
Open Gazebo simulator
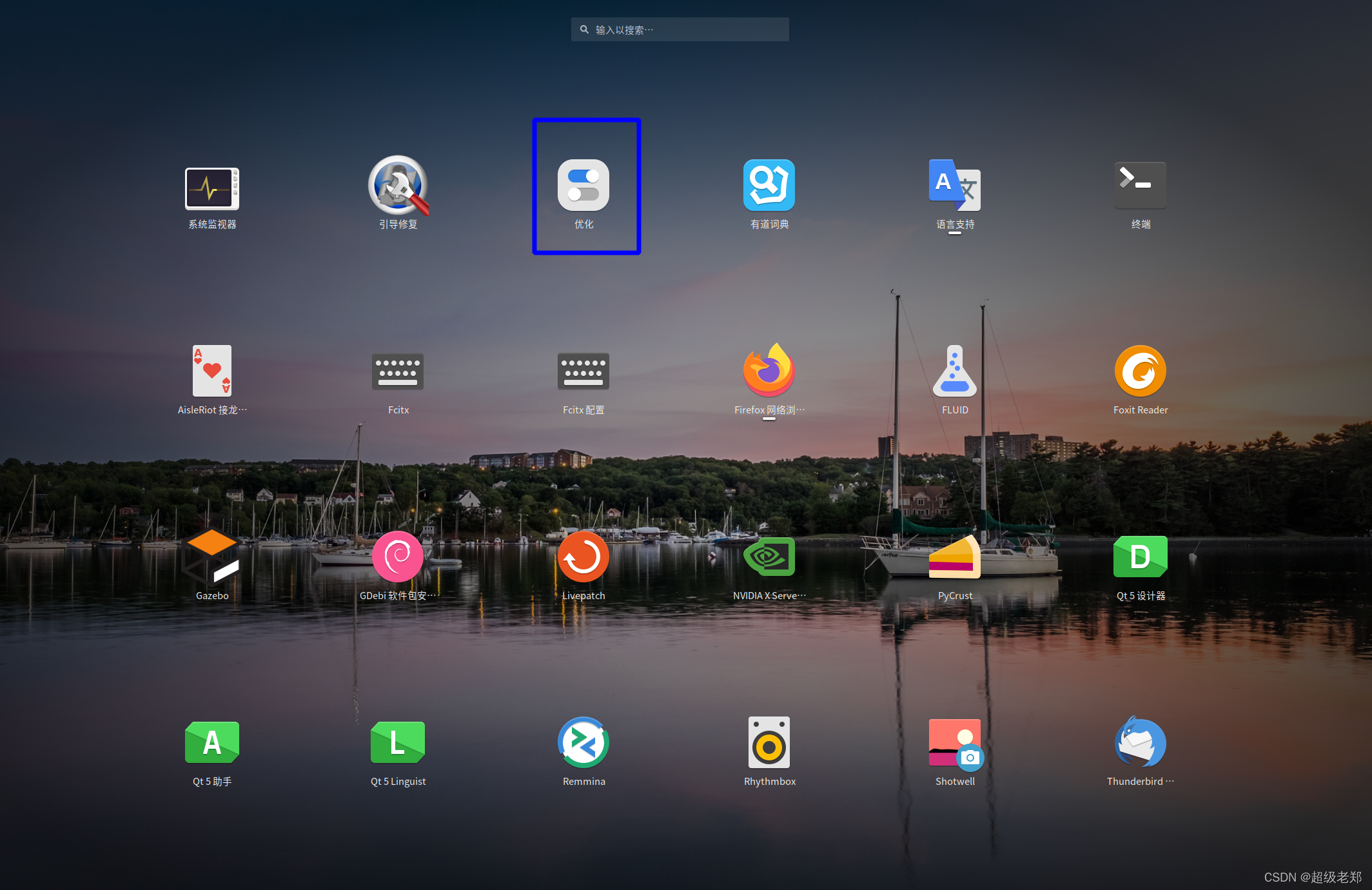[212, 557]
